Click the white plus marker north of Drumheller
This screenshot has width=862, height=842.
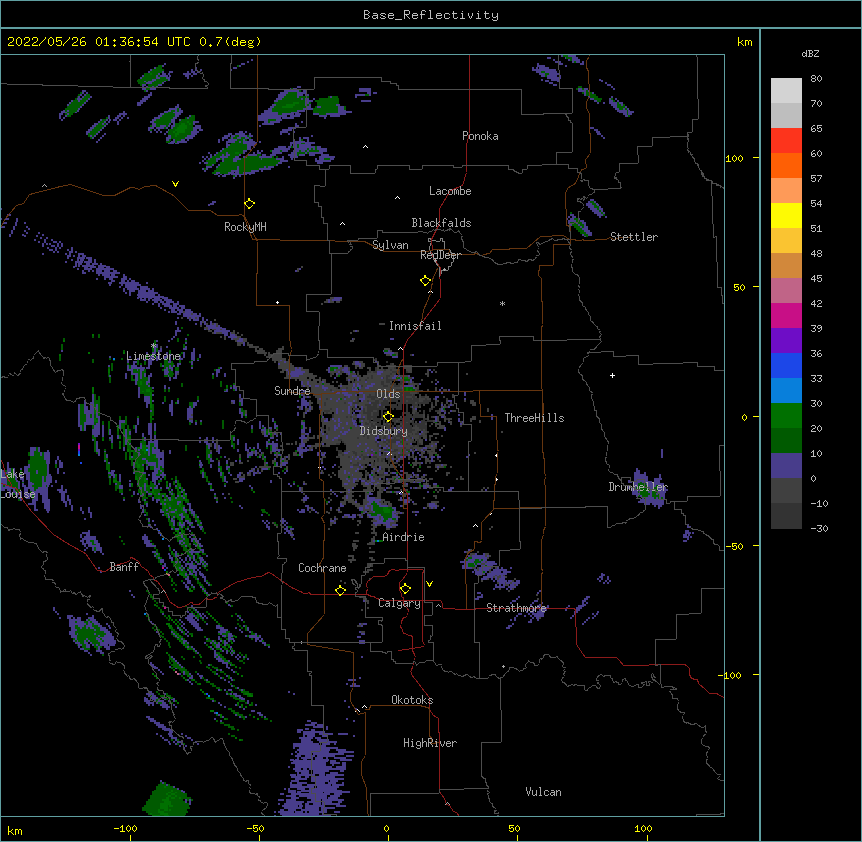612,375
